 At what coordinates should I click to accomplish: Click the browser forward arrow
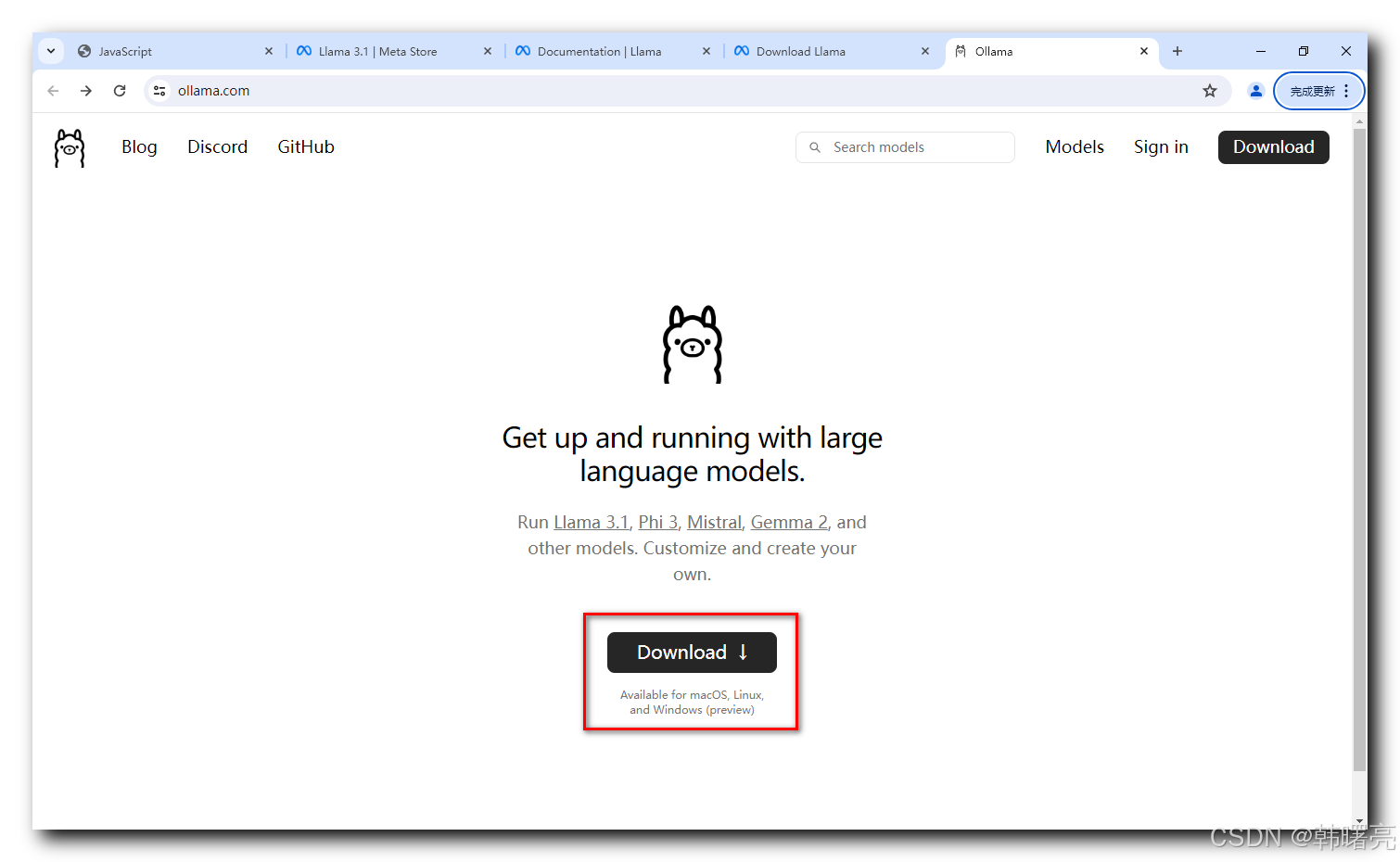[86, 91]
